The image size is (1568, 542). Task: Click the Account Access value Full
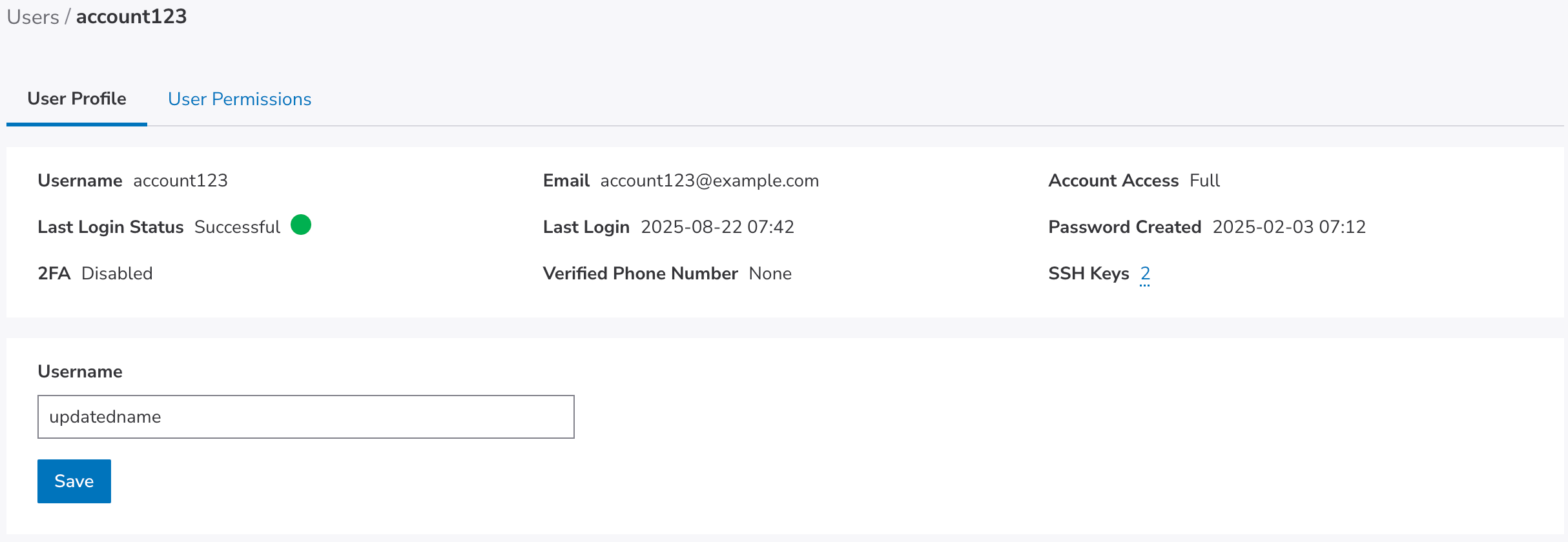point(1204,181)
